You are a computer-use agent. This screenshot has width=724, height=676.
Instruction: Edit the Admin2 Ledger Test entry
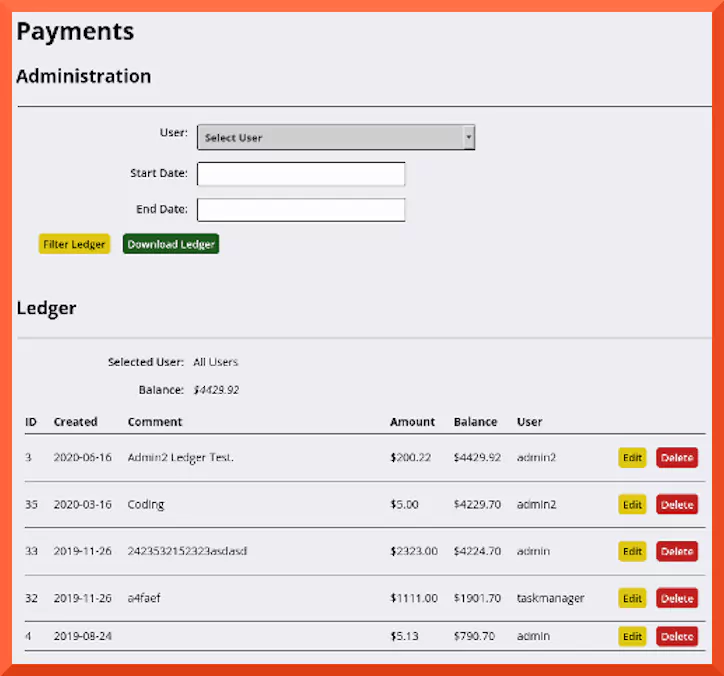coord(632,458)
